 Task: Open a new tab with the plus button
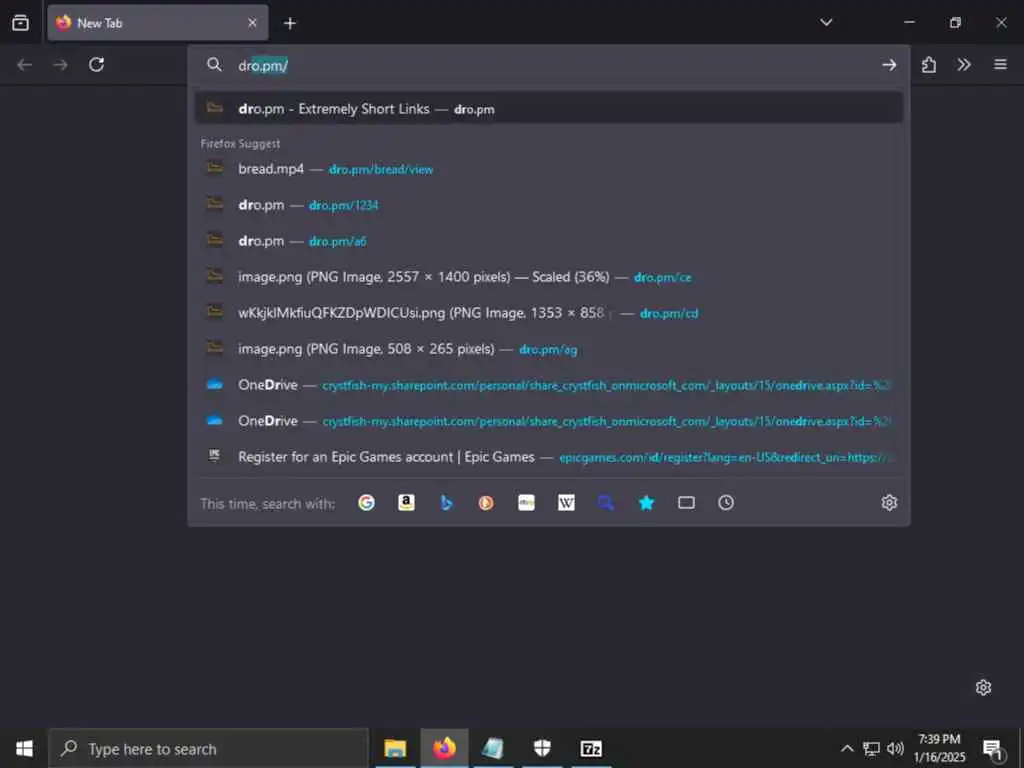290,24
